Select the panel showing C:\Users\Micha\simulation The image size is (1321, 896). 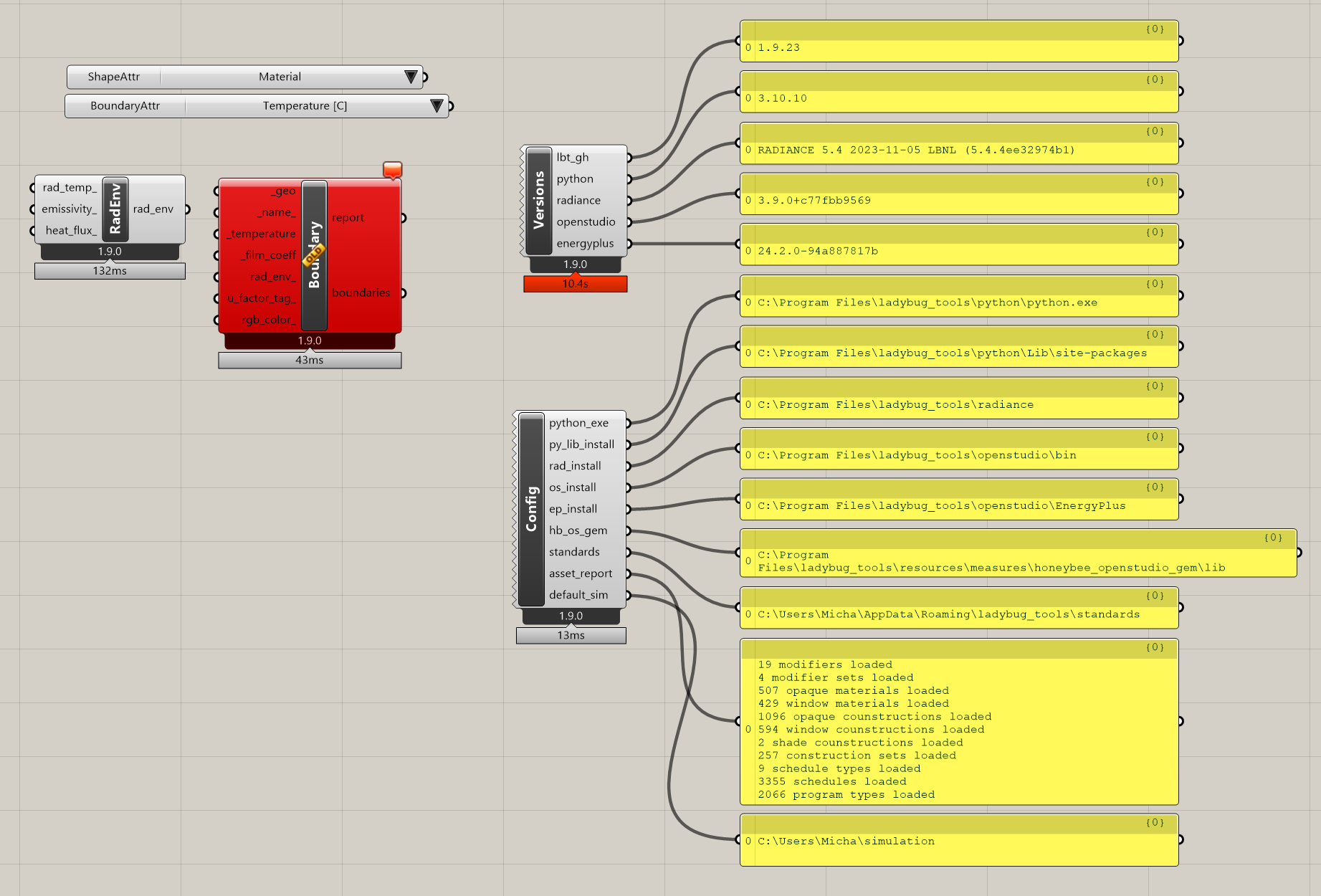(x=959, y=841)
